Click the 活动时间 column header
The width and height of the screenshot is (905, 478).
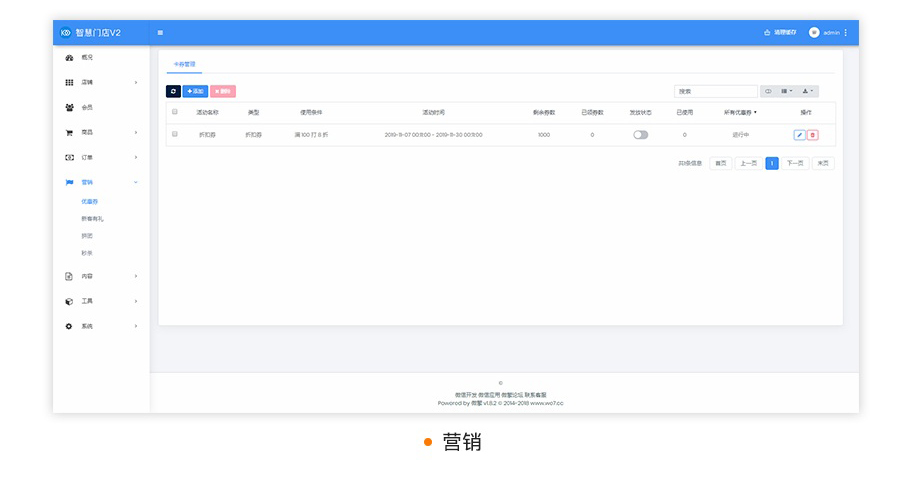[x=433, y=113]
